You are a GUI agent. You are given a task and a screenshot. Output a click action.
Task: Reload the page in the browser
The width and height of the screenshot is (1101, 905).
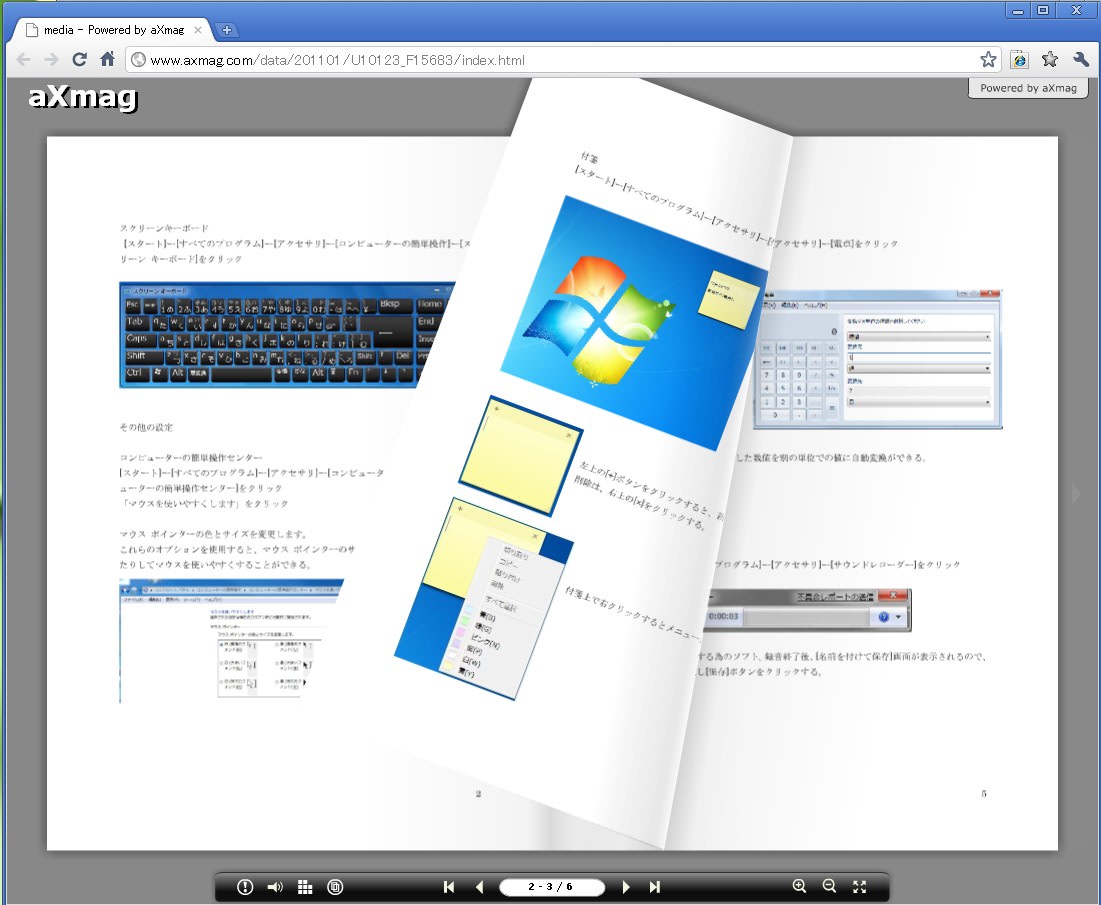(79, 60)
